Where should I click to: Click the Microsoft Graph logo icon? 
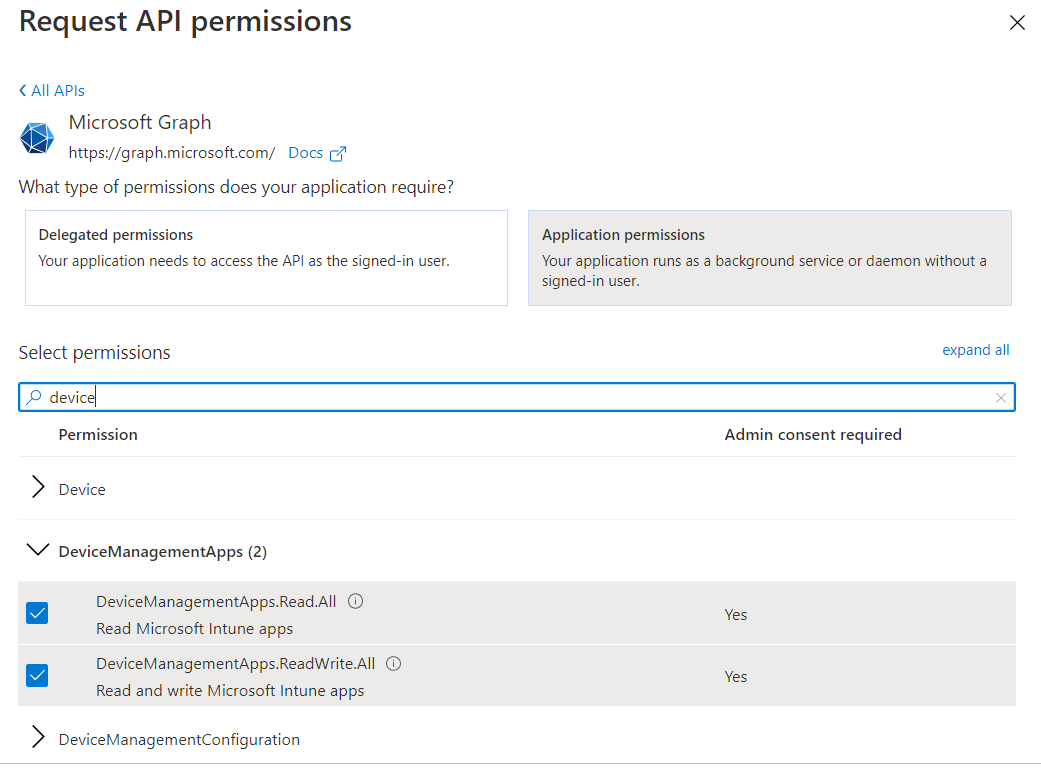coord(38,138)
